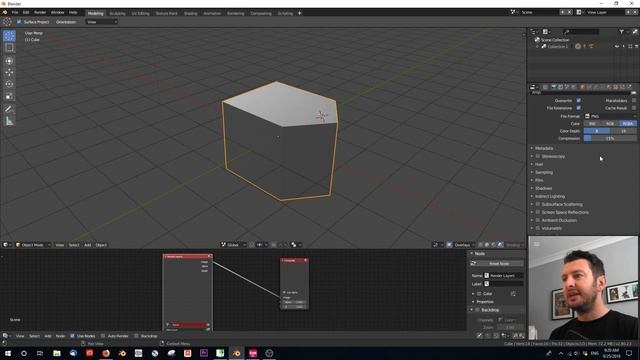The width and height of the screenshot is (640, 360).
Task: Switch to the Modeling workspace tab
Action: click(x=96, y=13)
